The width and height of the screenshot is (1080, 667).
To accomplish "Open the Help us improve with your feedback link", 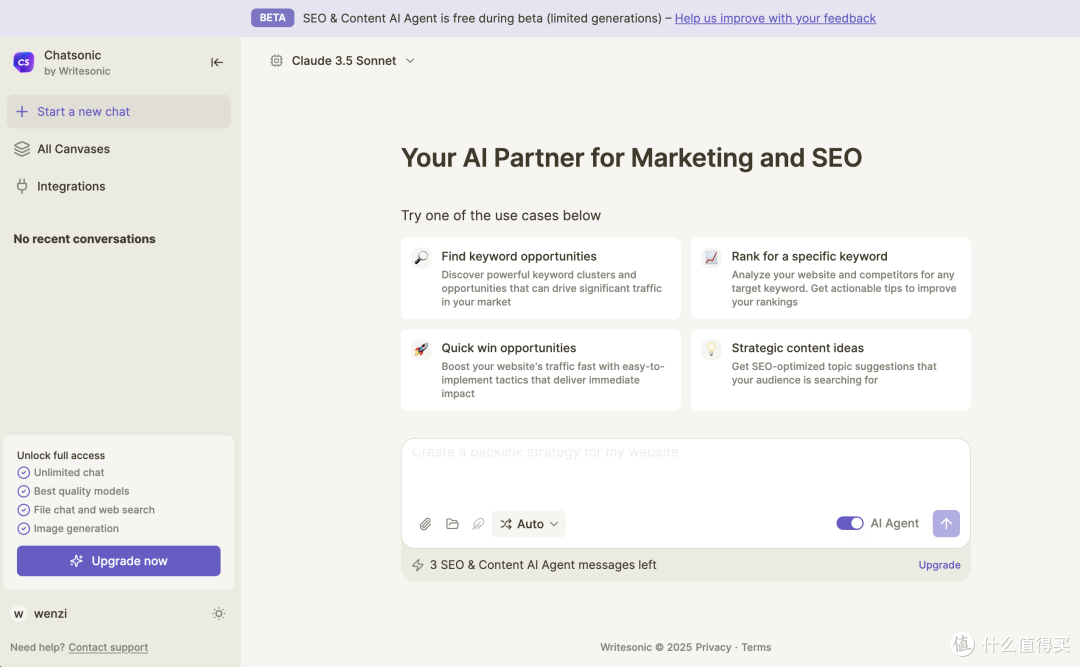I will pyautogui.click(x=775, y=19).
